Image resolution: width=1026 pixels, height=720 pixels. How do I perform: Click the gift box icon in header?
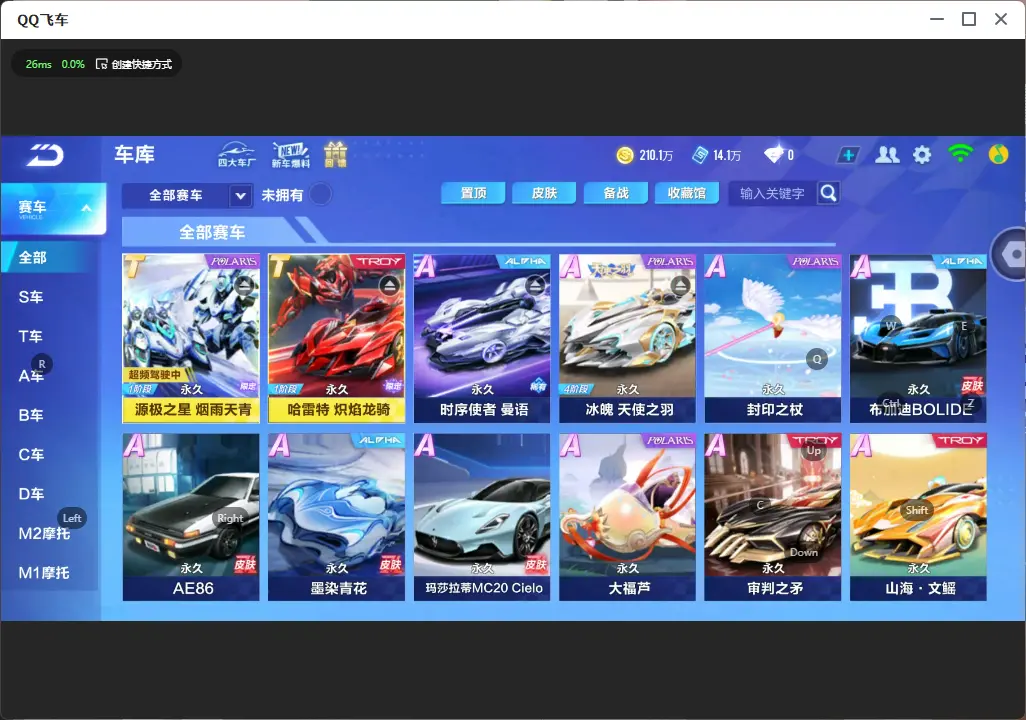pos(336,154)
